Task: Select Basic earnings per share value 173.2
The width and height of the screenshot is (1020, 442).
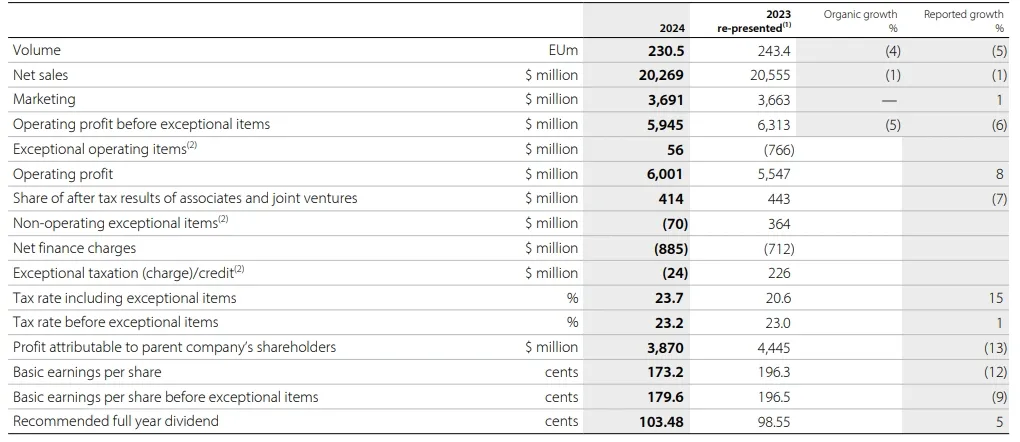Action: pyautogui.click(x=666, y=372)
